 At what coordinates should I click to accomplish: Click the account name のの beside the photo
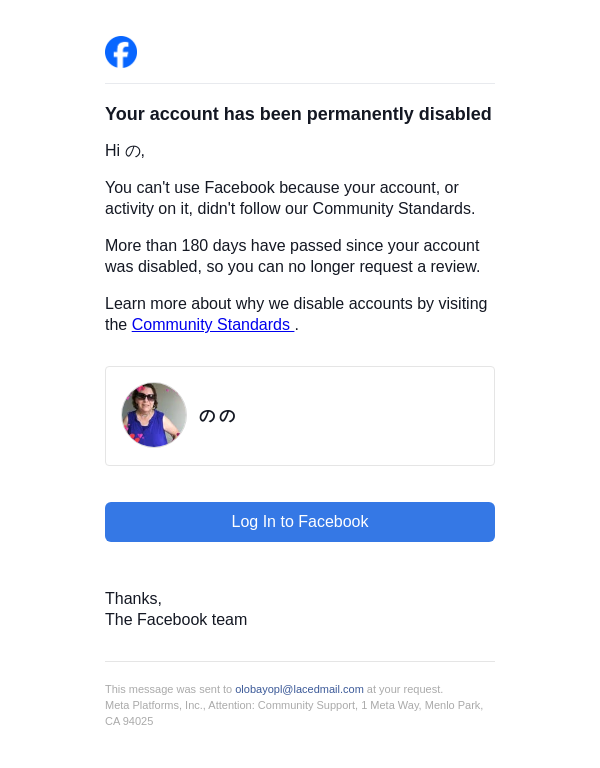[x=217, y=416]
